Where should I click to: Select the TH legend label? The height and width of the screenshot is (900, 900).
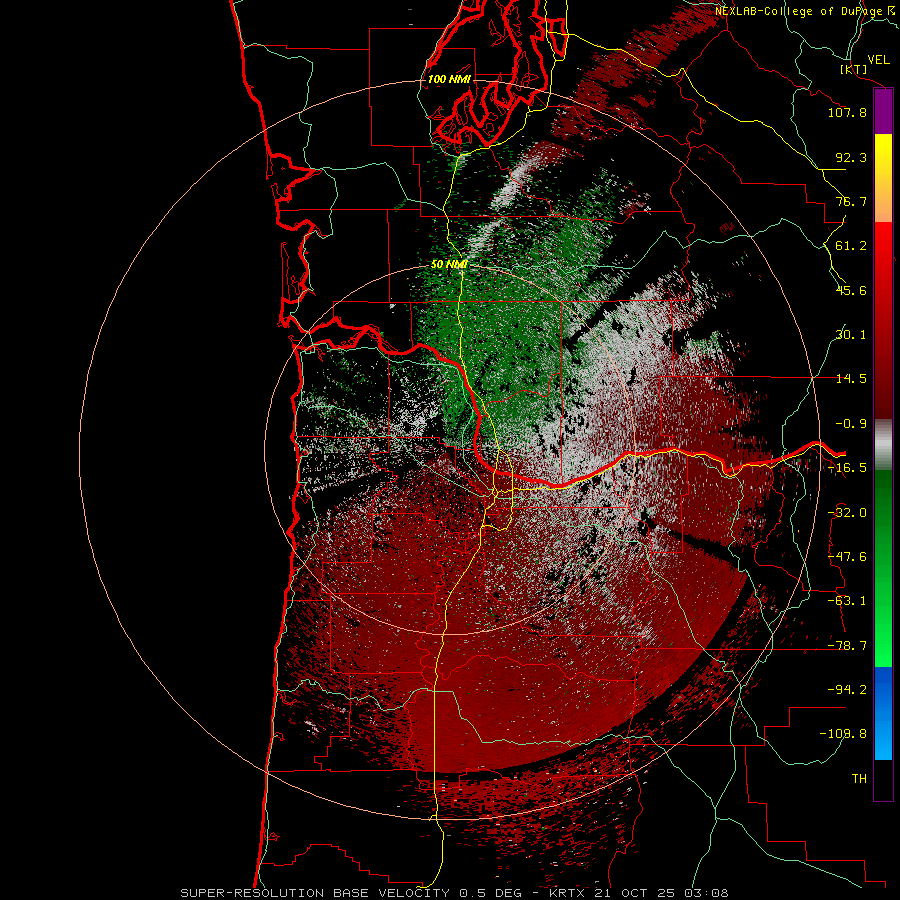pyautogui.click(x=859, y=779)
